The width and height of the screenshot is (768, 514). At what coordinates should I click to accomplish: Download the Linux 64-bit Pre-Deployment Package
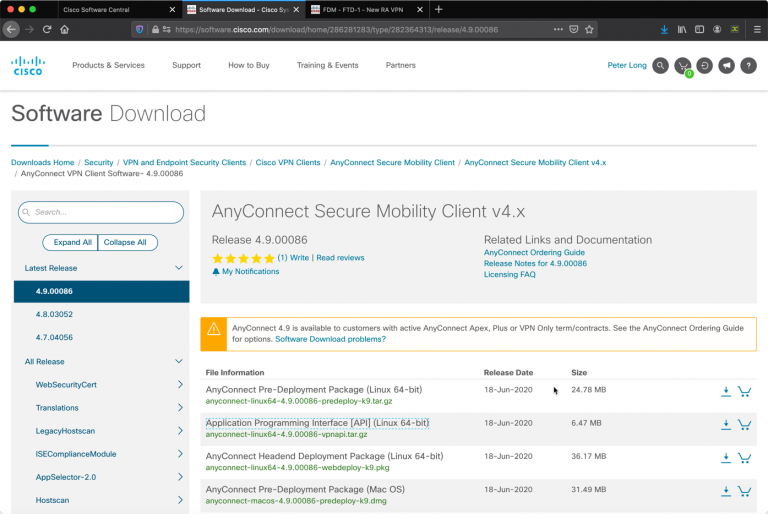[726, 391]
